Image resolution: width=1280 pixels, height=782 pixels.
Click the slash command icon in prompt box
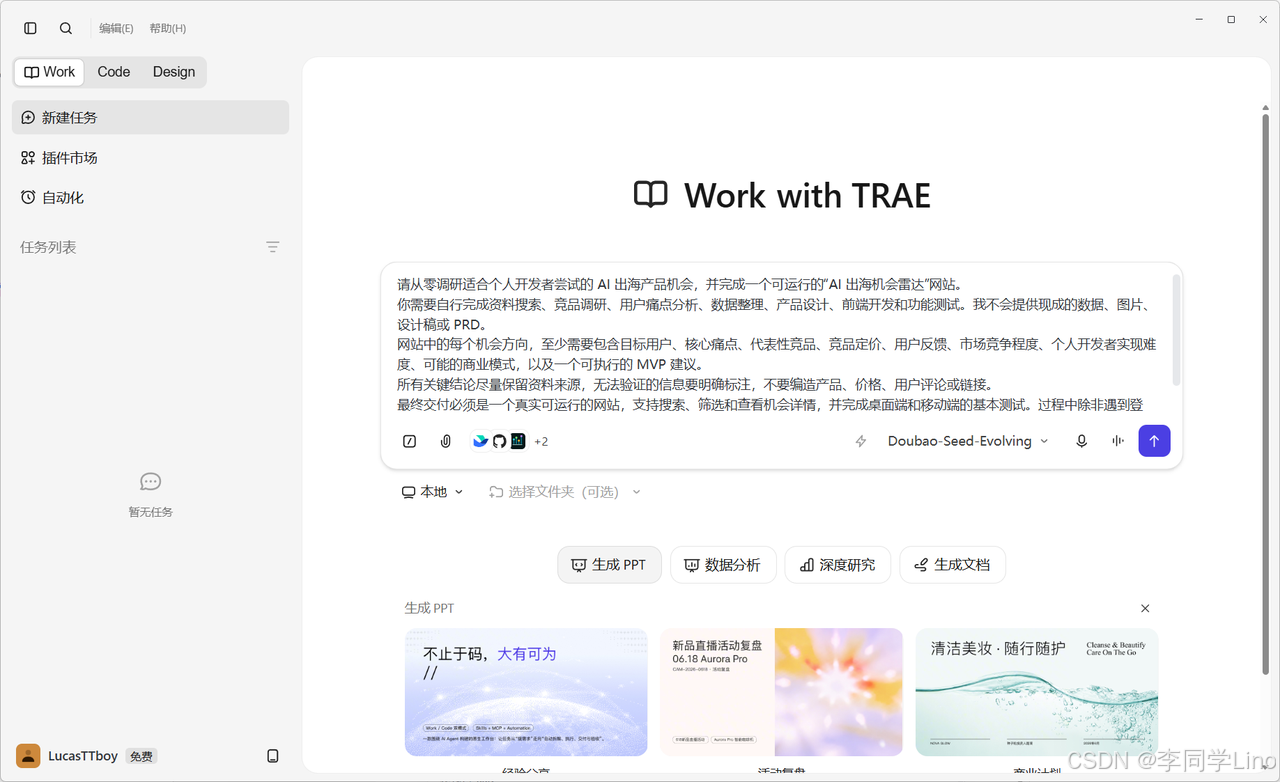(410, 441)
